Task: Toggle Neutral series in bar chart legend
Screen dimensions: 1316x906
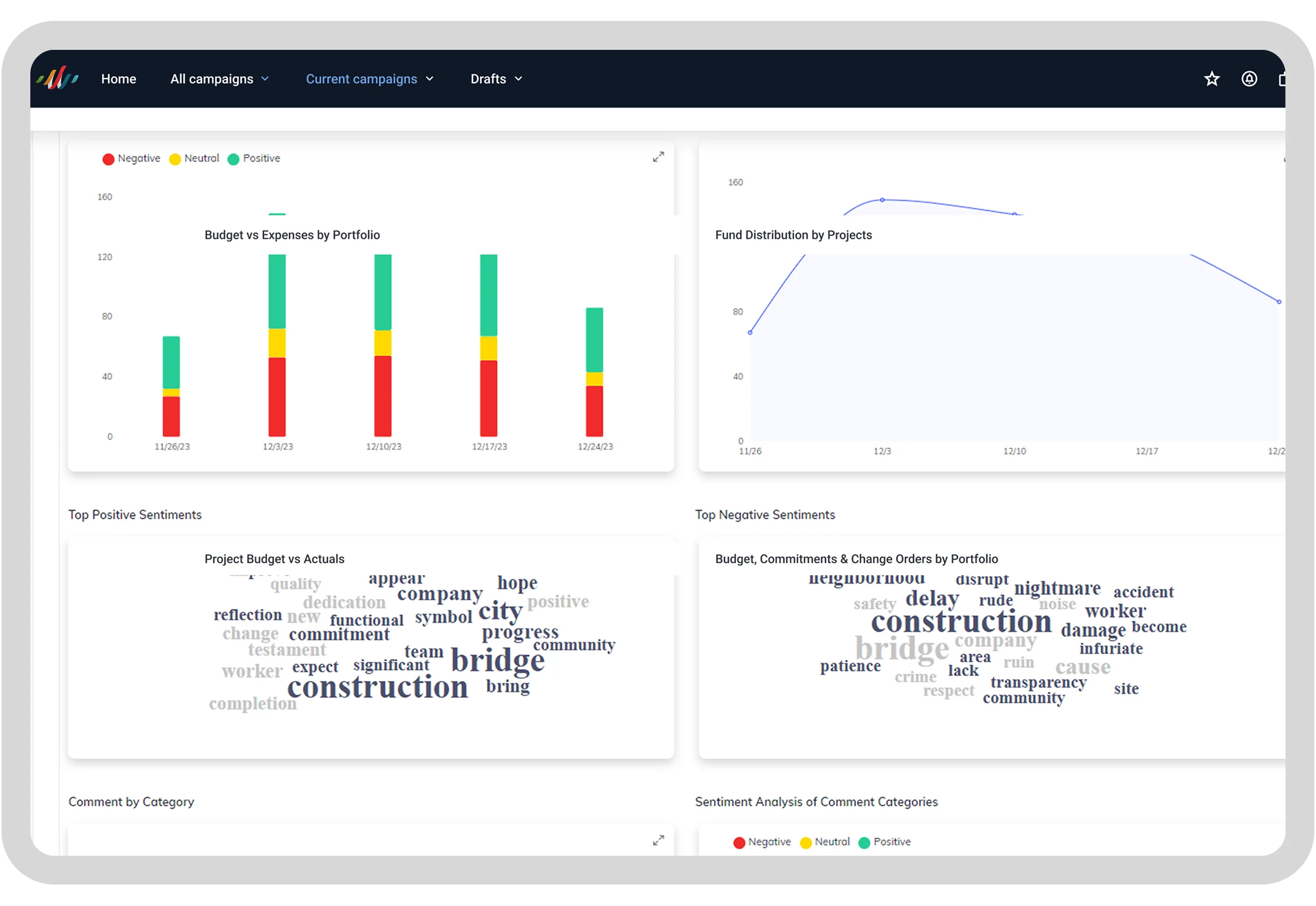Action: [194, 158]
